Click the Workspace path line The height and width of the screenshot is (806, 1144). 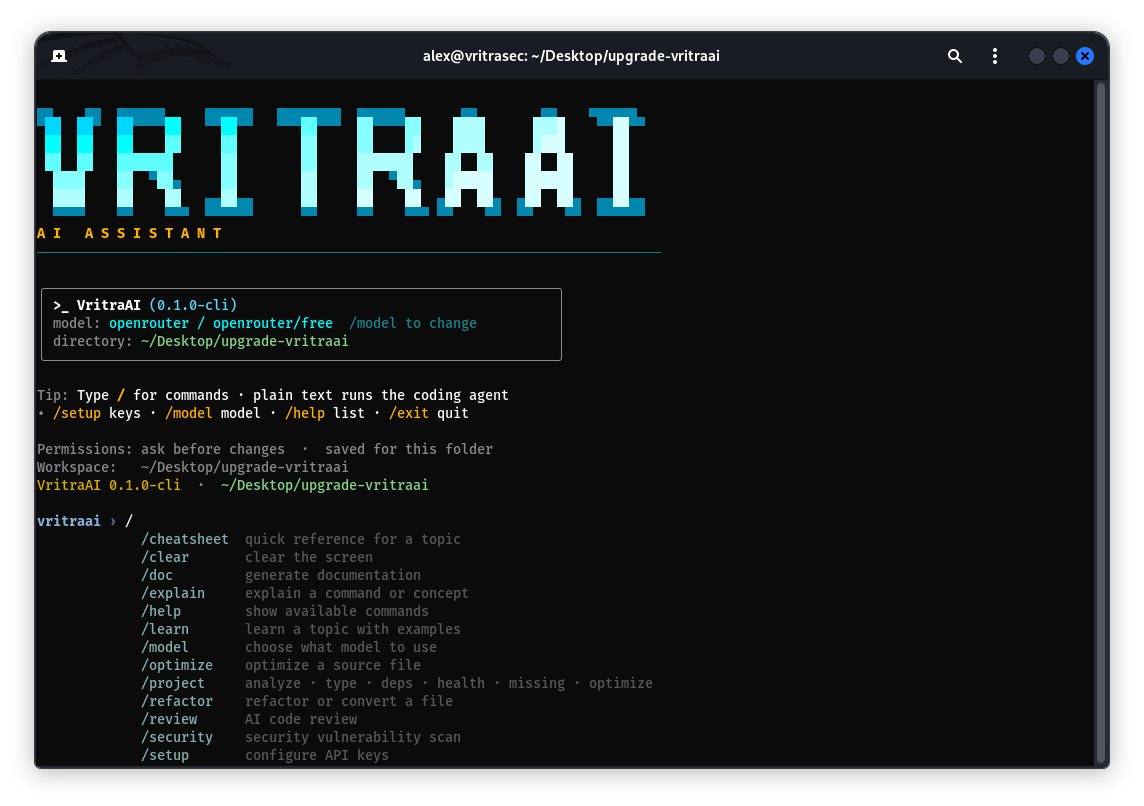point(193,467)
